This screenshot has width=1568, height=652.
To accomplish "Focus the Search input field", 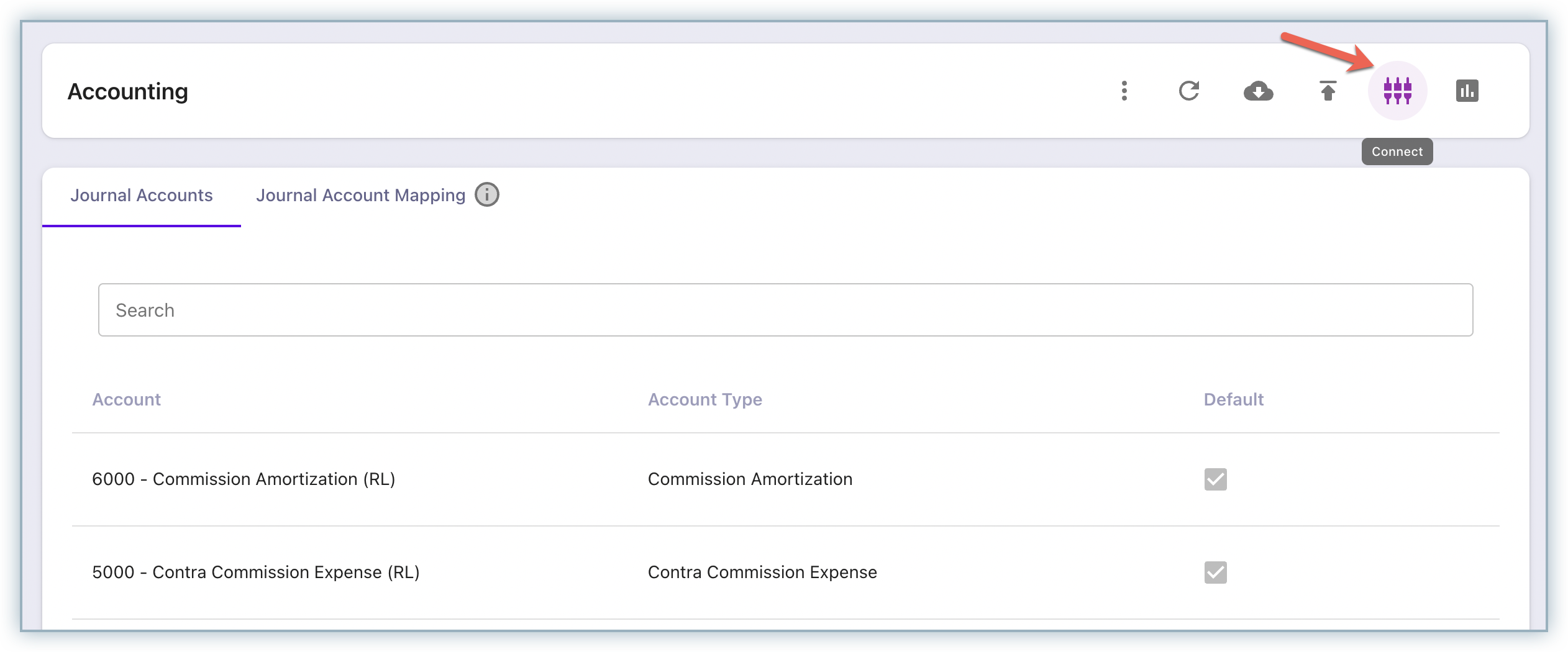I will 785,310.
